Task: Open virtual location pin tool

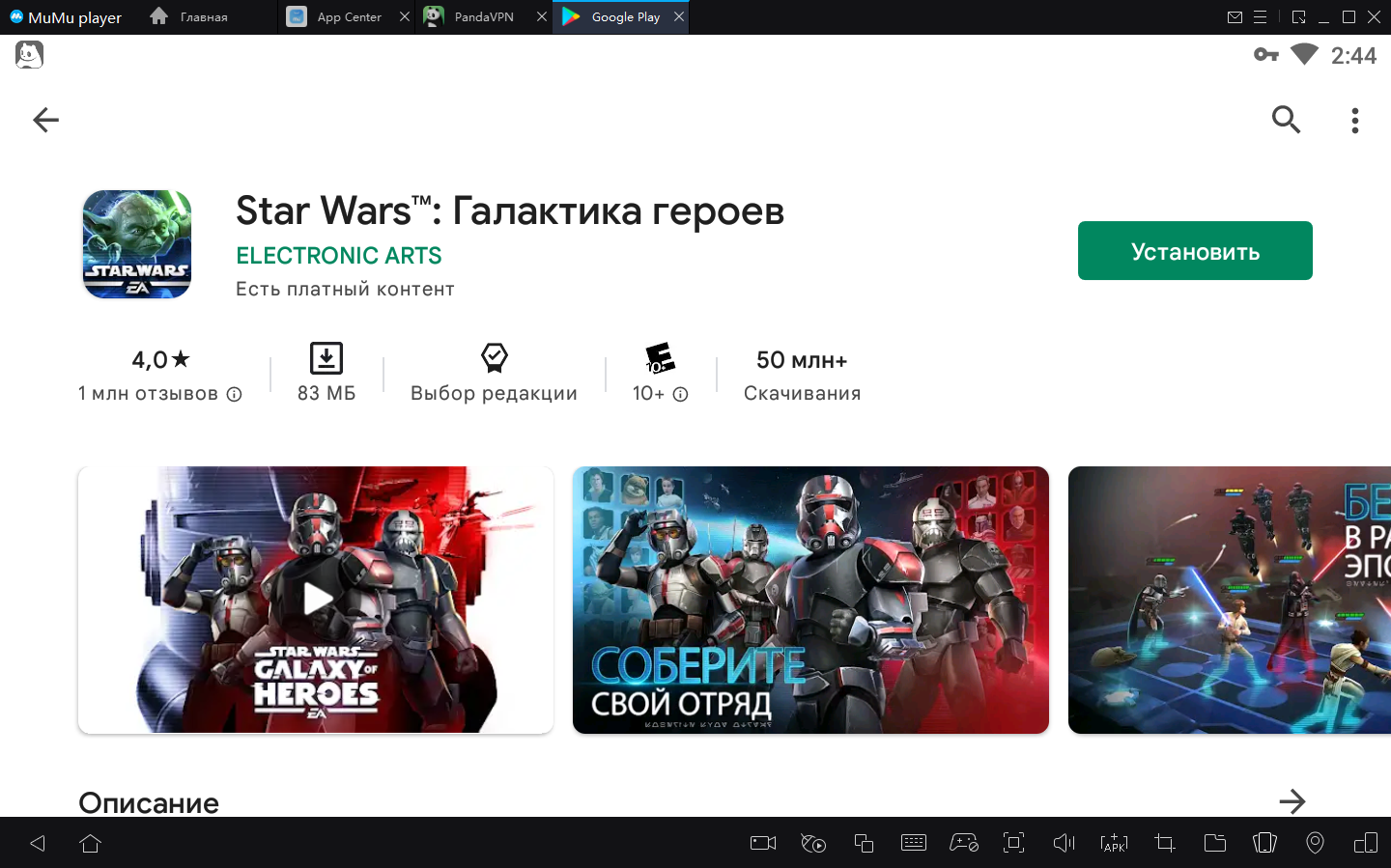Action: click(1315, 843)
